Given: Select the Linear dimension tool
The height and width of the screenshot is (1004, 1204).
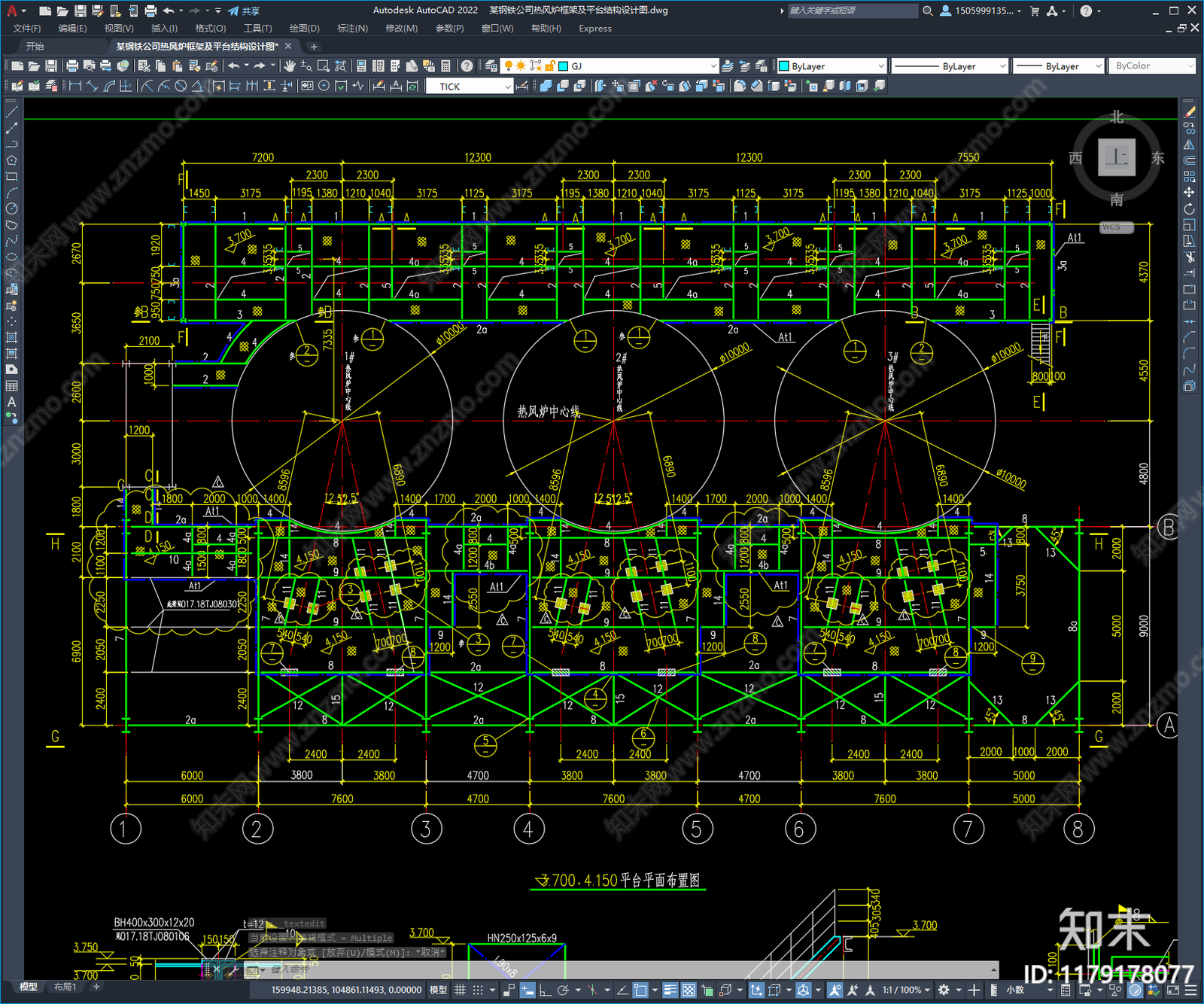Looking at the screenshot, I should point(75,86).
